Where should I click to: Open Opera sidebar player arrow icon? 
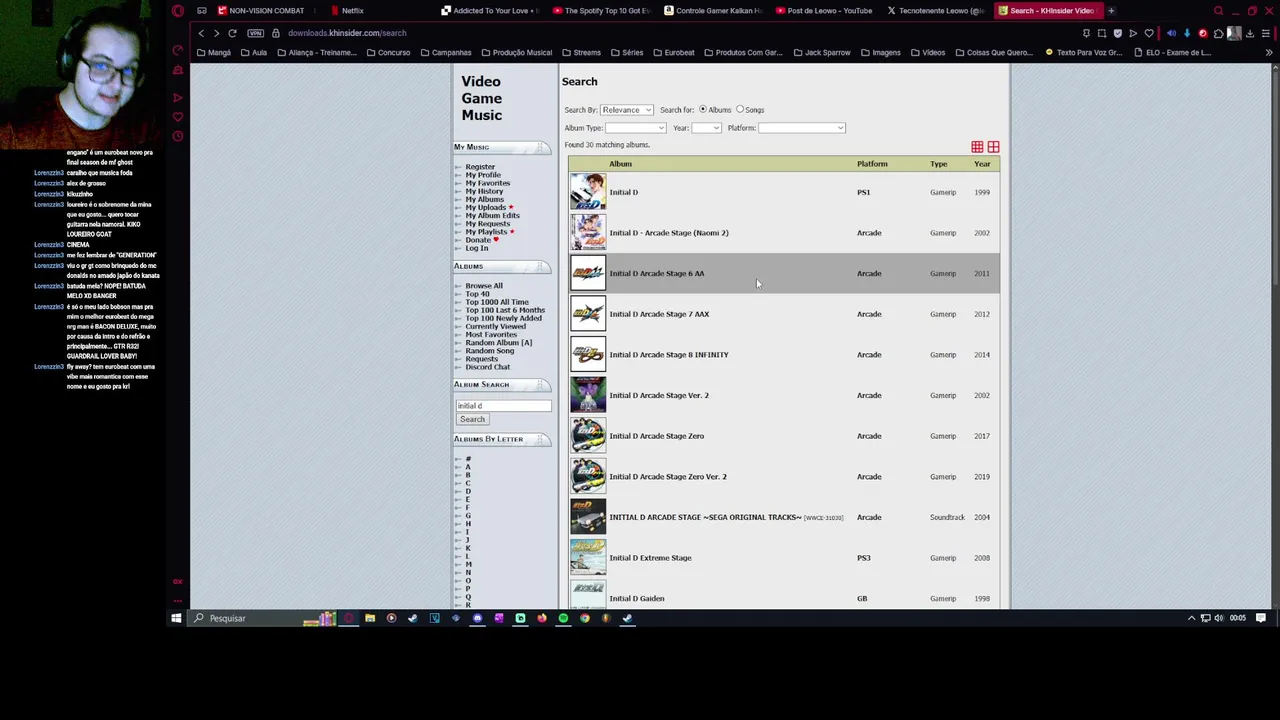tap(178, 98)
